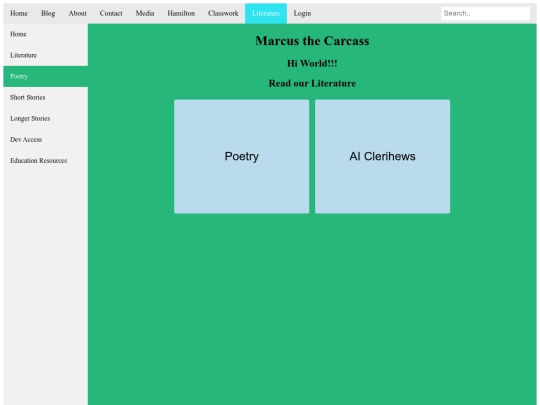Open the Poetry card
This screenshot has height=405, width=540.
tap(241, 156)
